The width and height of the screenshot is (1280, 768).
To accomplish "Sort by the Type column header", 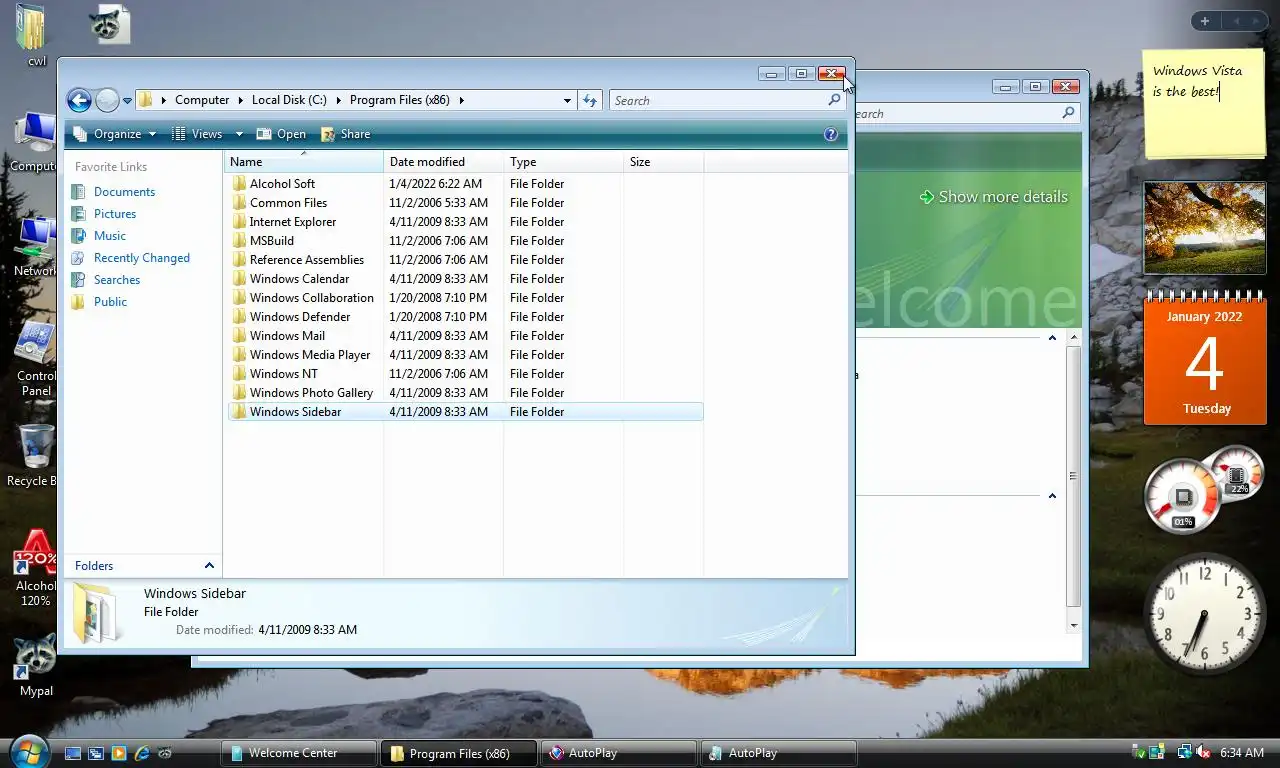I will click(x=563, y=162).
